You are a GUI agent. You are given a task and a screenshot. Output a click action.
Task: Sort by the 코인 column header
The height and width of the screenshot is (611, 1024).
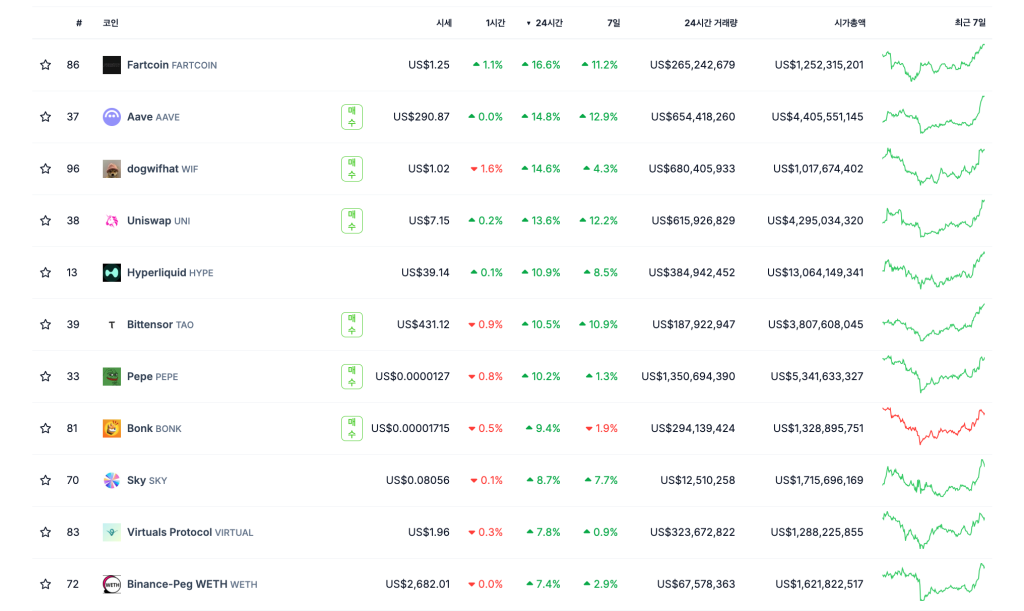pyautogui.click(x=110, y=23)
